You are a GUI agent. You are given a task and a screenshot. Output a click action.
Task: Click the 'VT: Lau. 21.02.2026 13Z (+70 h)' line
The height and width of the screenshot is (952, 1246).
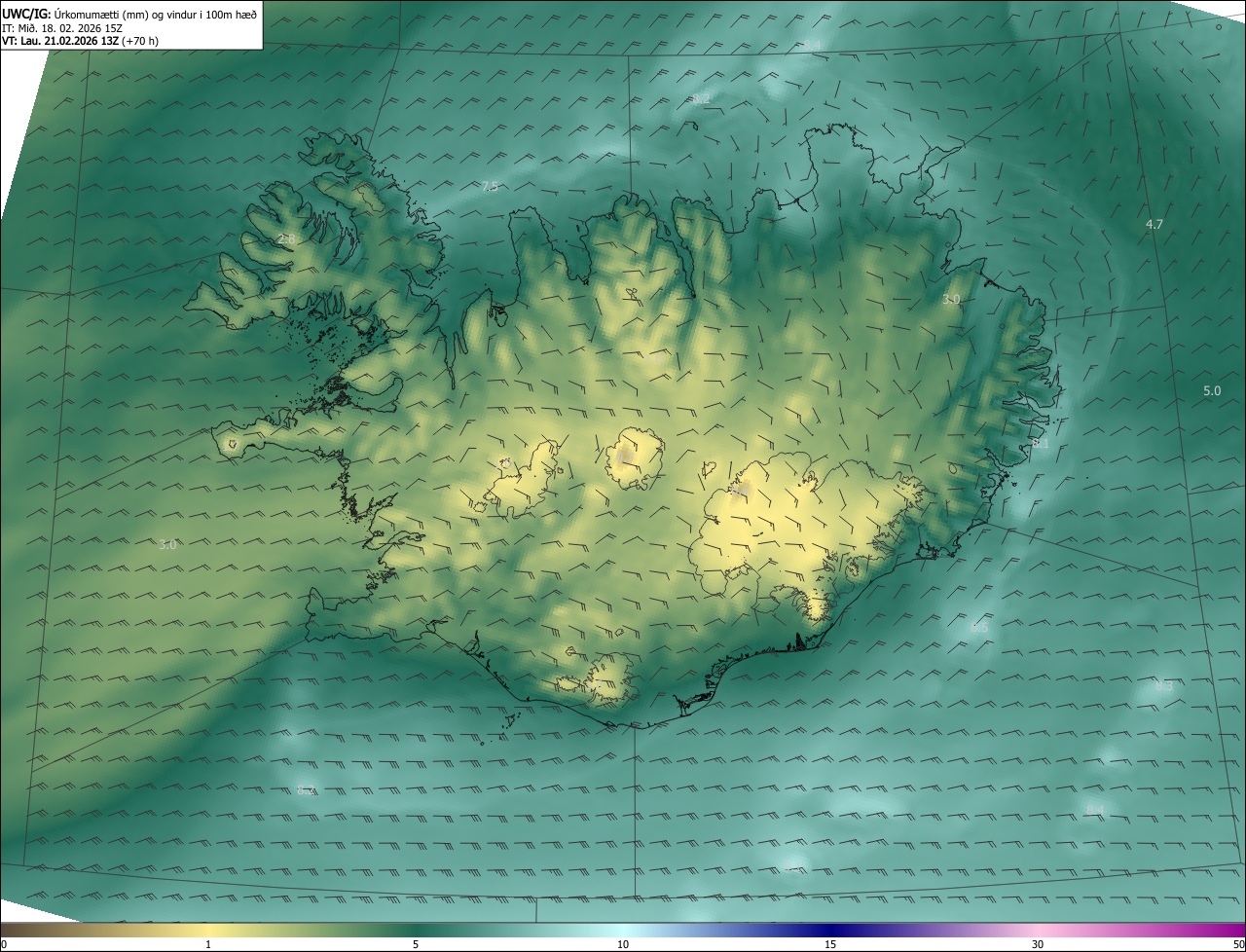80,41
